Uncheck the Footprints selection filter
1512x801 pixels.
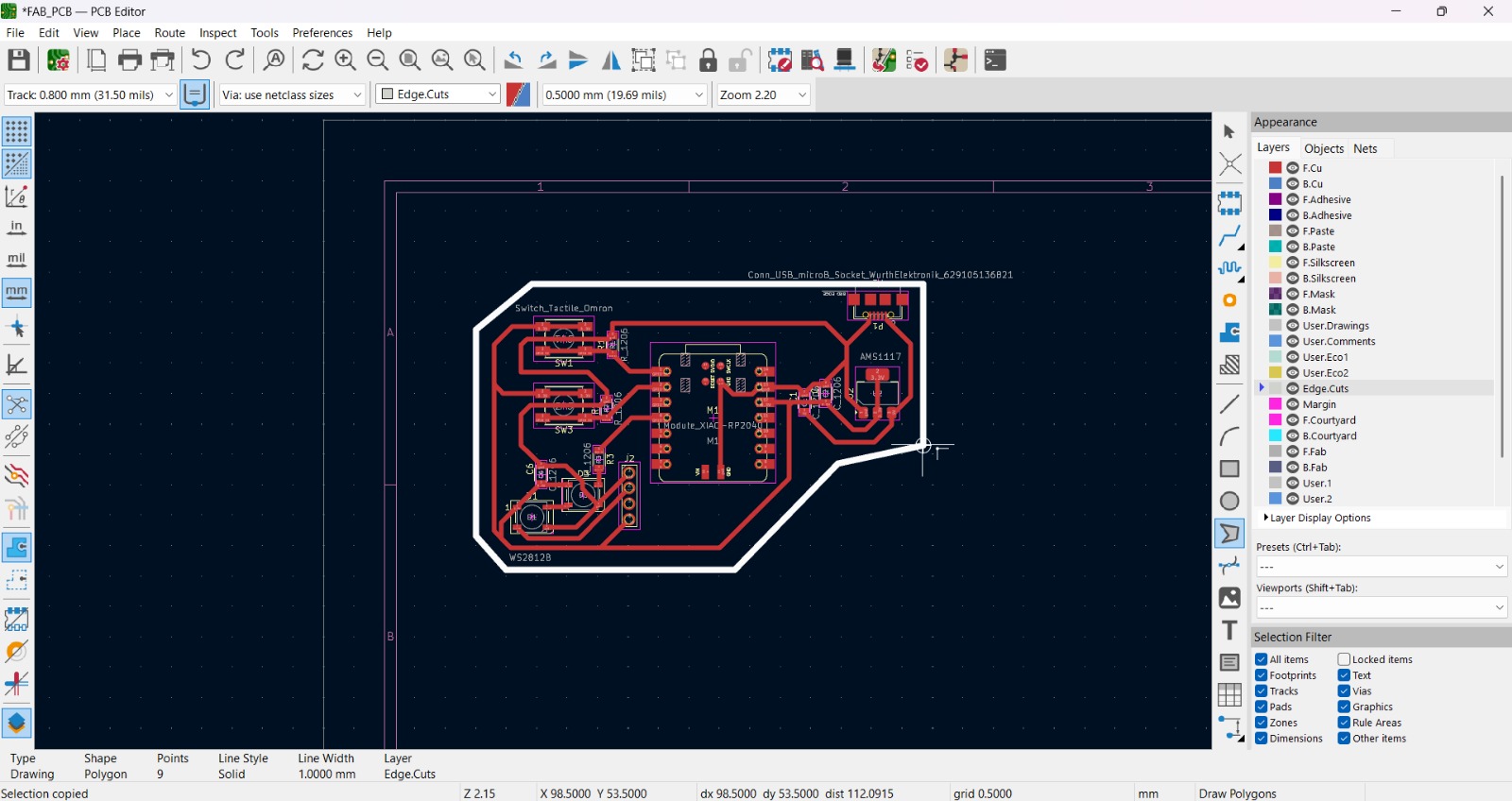1262,675
